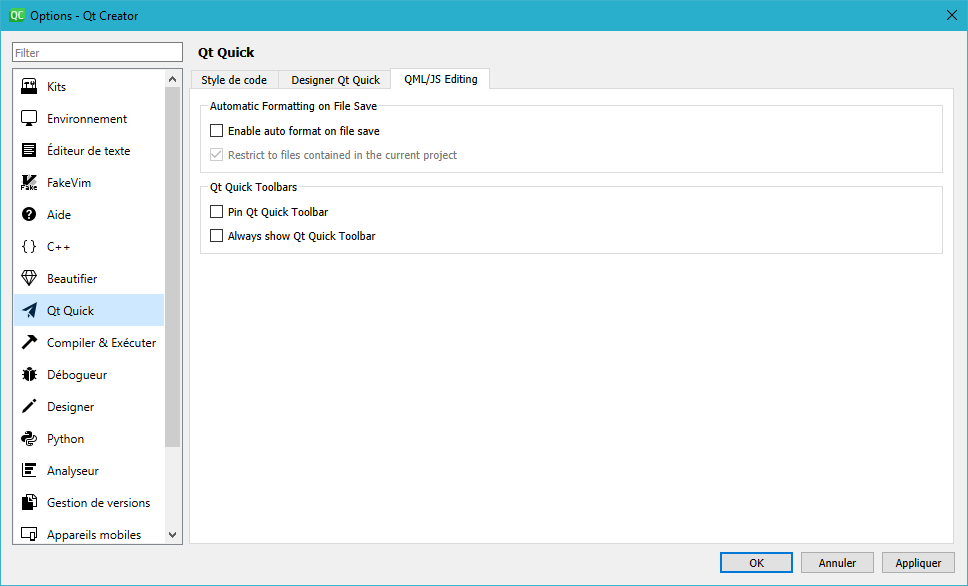The image size is (968, 586).
Task: Select the C++ braces icon
Action: (x=29, y=246)
